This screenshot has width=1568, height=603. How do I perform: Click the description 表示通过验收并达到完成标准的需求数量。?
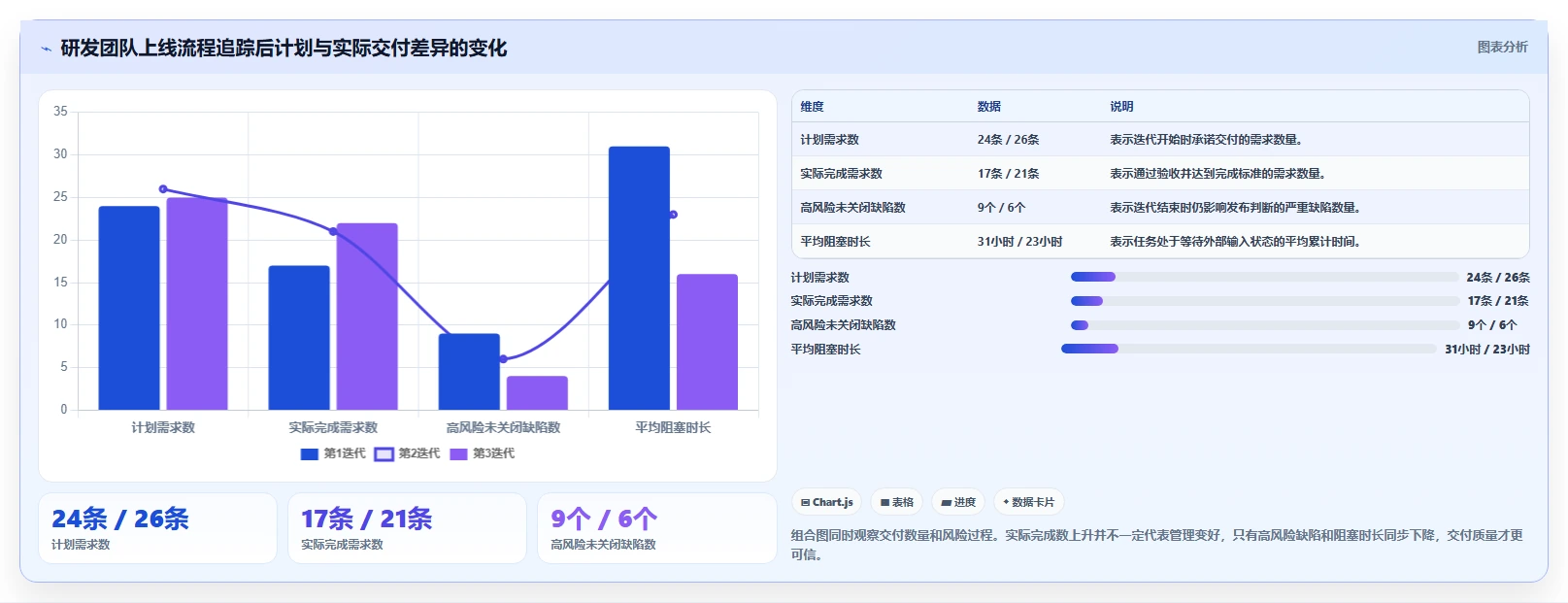pos(1218,174)
